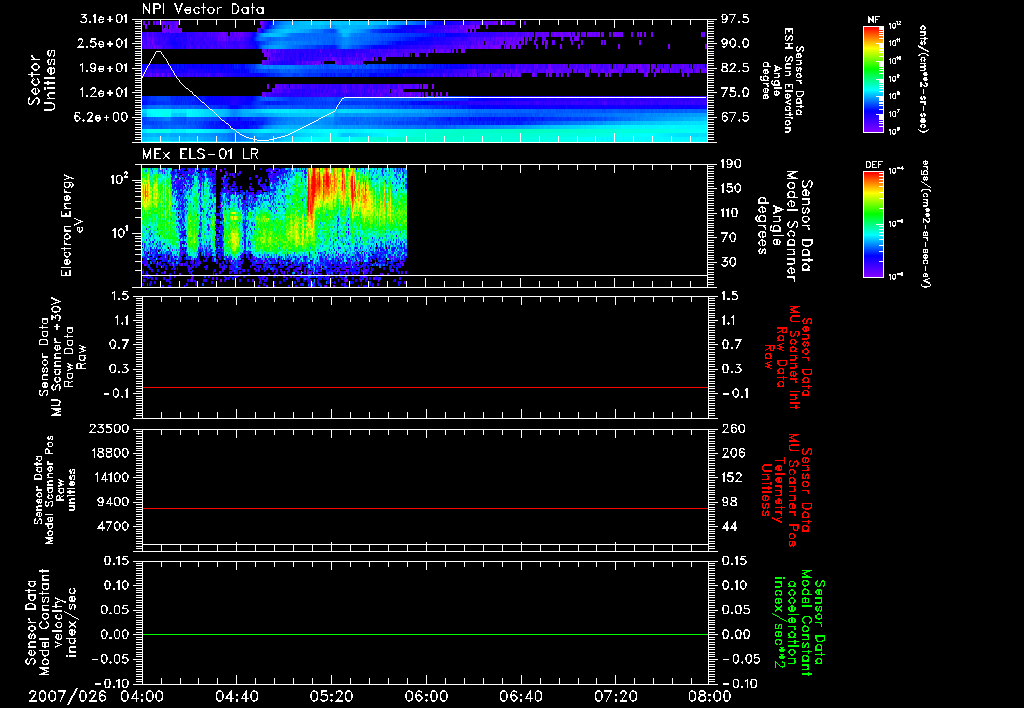Screen dimensions: 1024x708
Task: Click the 06:40 time axis label
Action: pos(520,697)
